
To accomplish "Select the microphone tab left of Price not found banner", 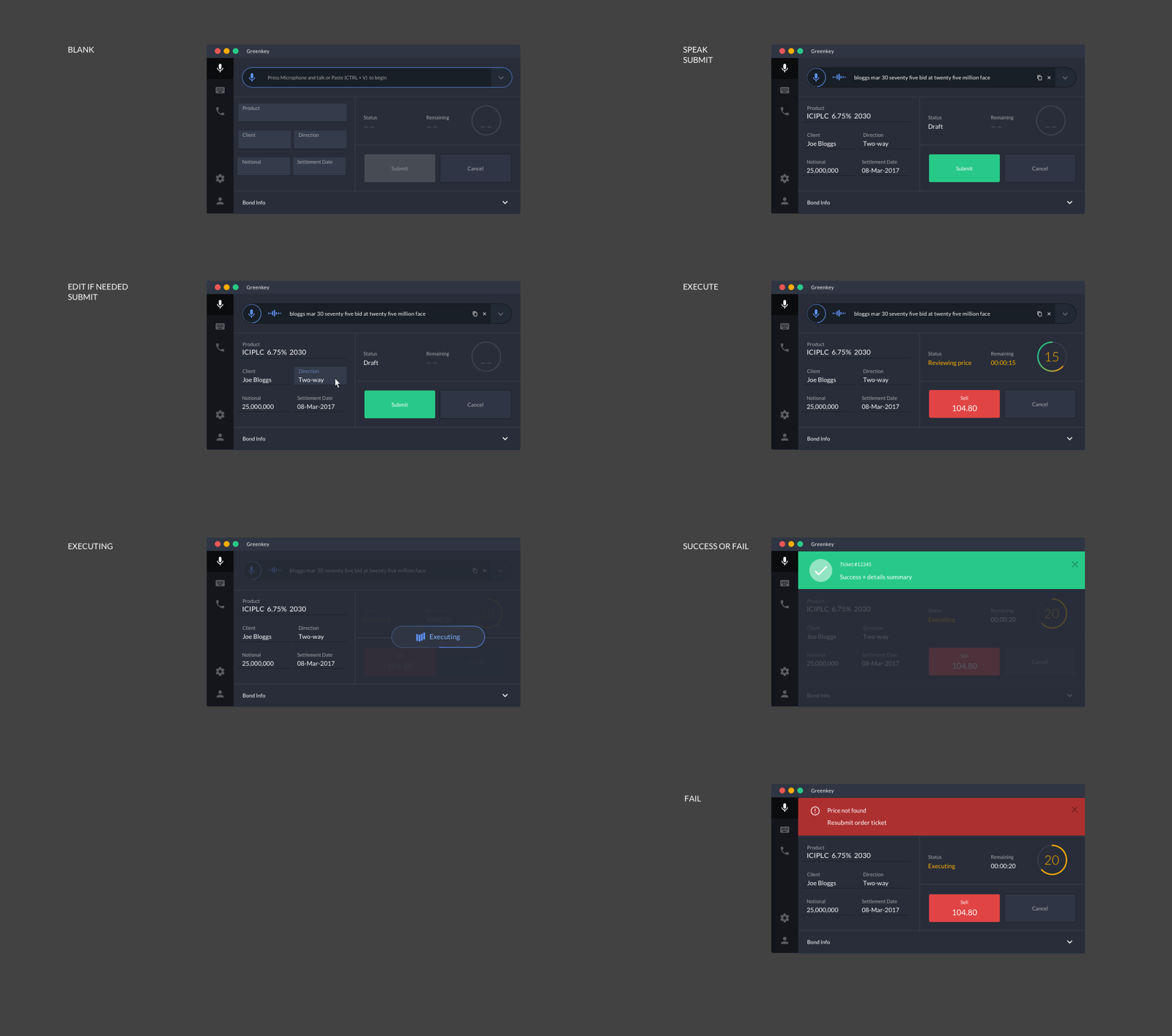I will pos(785,807).
